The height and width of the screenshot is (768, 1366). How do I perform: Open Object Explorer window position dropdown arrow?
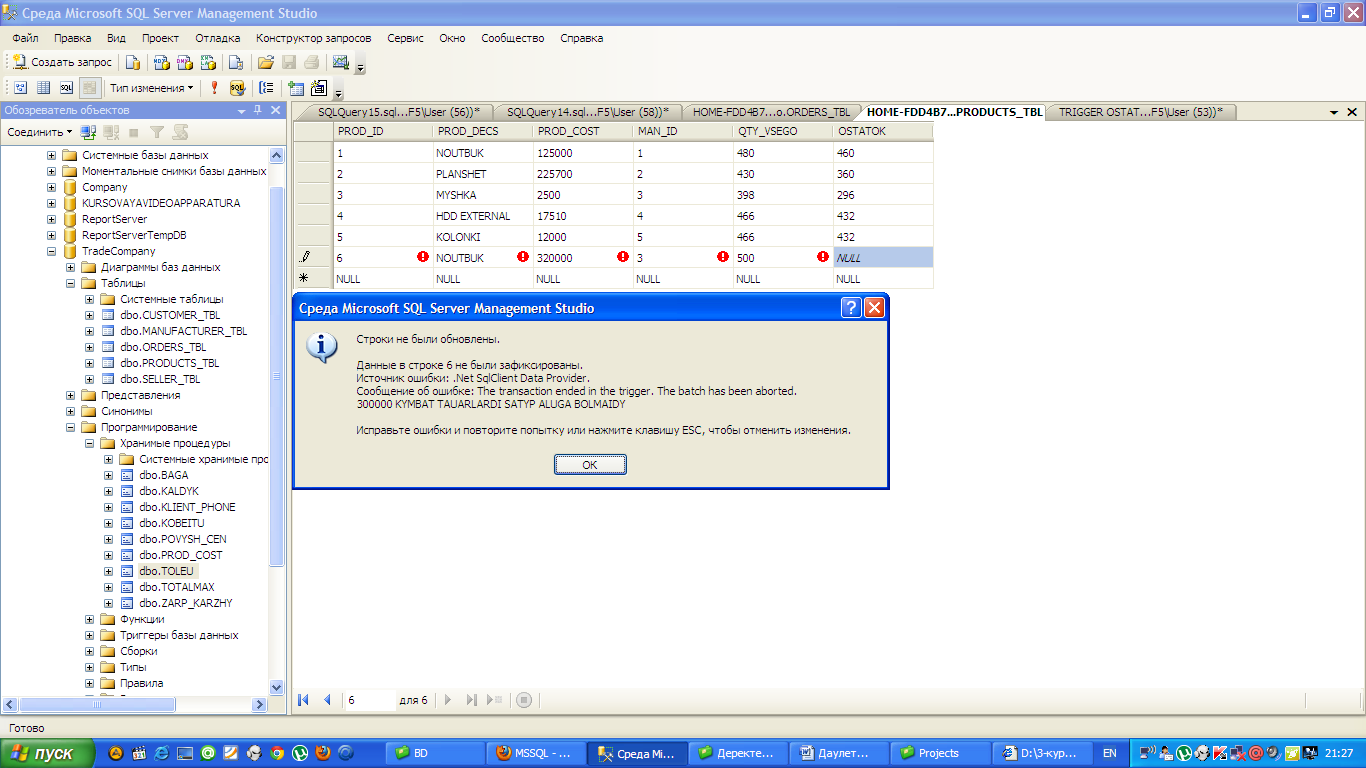pyautogui.click(x=241, y=110)
